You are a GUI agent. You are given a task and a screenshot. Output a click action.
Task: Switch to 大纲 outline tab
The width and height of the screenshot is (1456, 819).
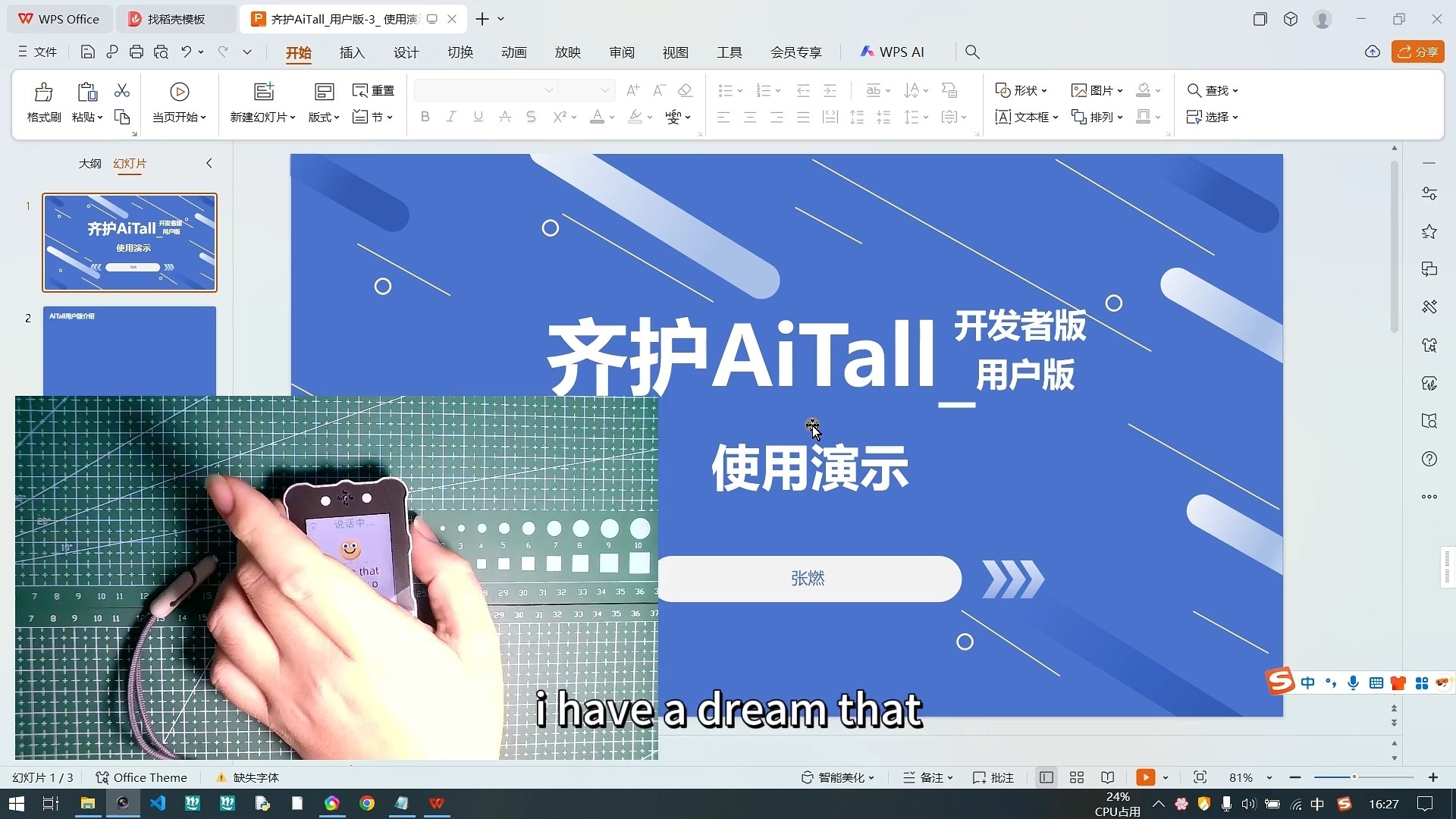pos(89,163)
